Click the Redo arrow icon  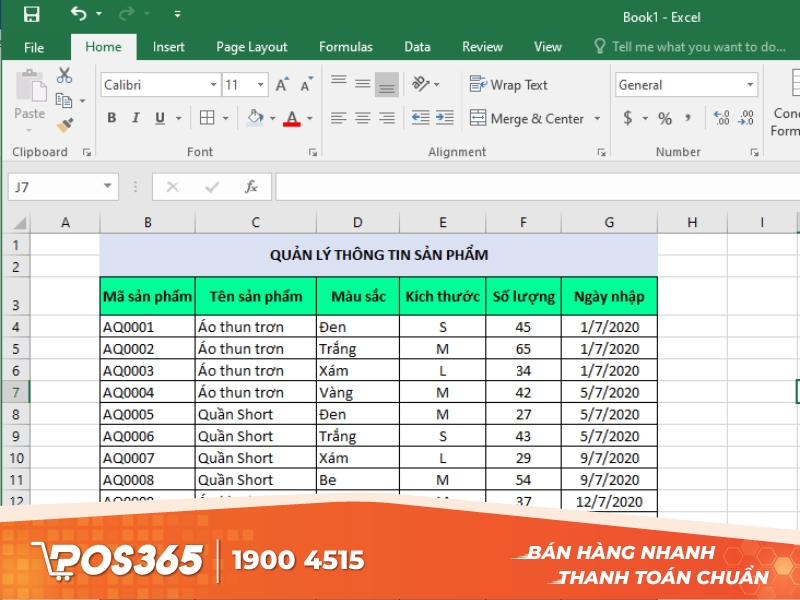[126, 14]
